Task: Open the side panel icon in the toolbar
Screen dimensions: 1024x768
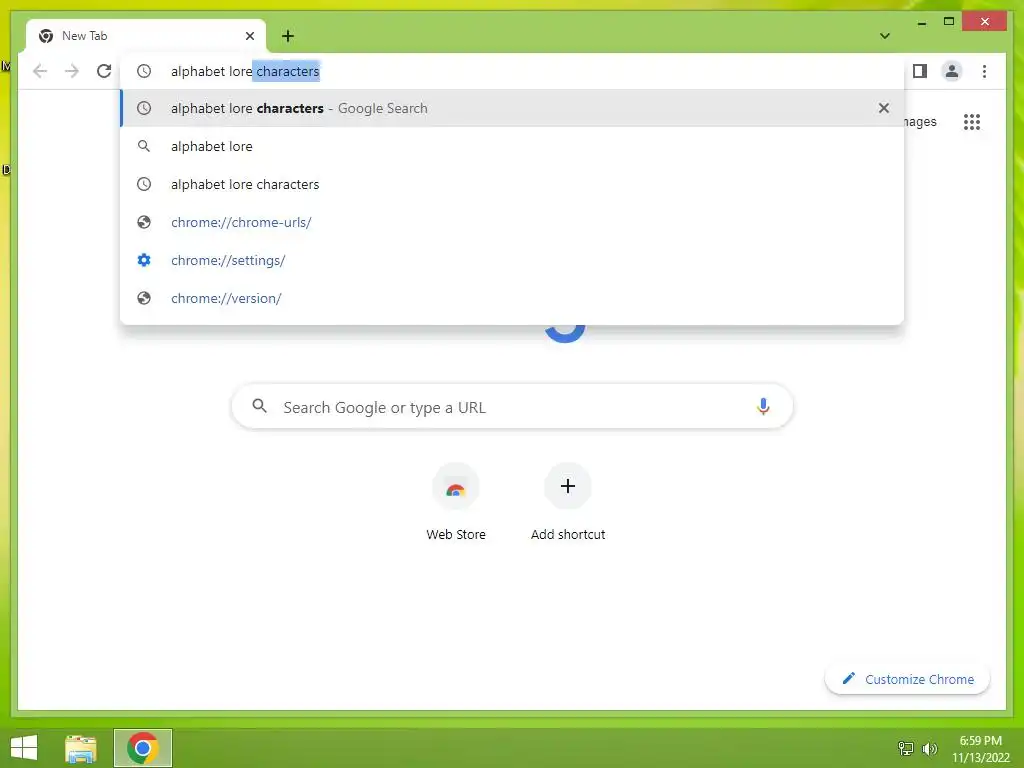Action: point(920,71)
